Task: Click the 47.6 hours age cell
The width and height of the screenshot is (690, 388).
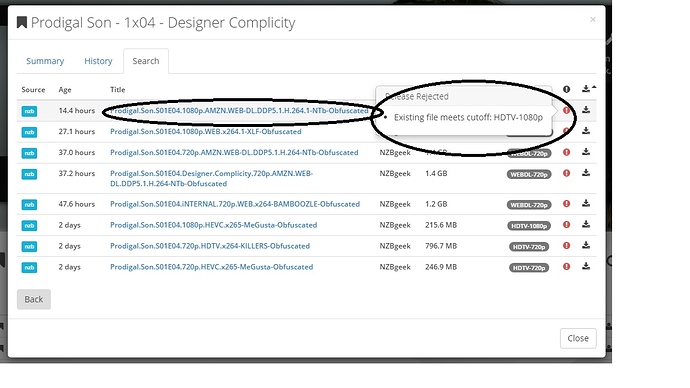Action: tap(77, 204)
